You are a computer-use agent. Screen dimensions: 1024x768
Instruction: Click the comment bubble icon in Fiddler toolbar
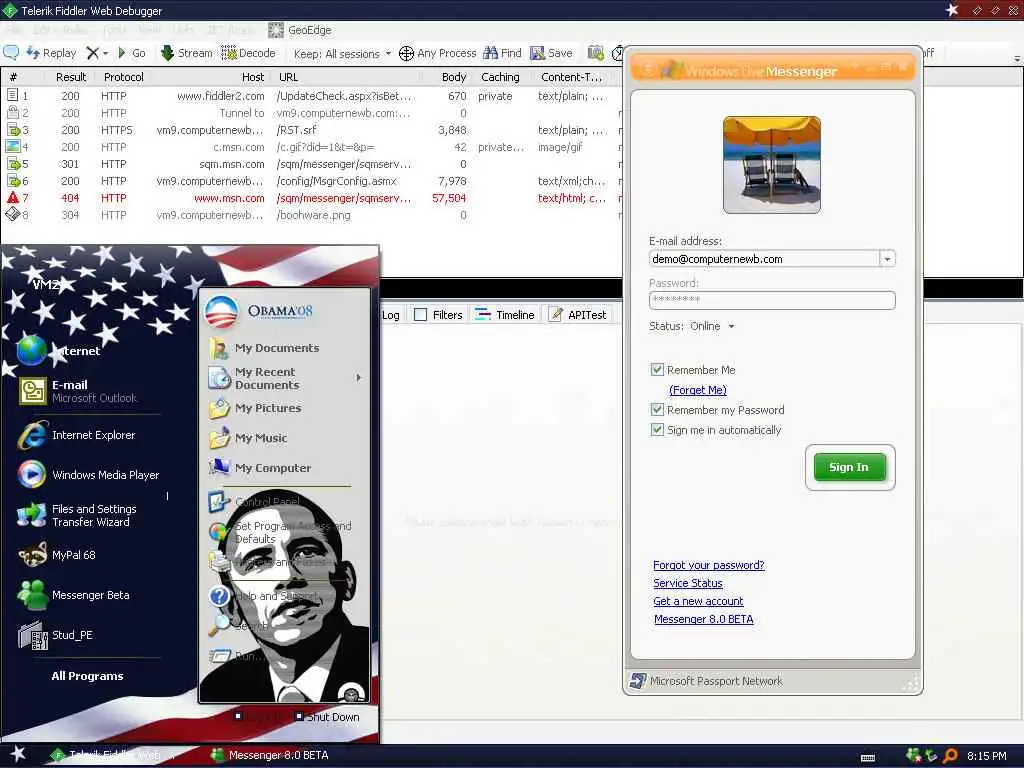coord(11,53)
